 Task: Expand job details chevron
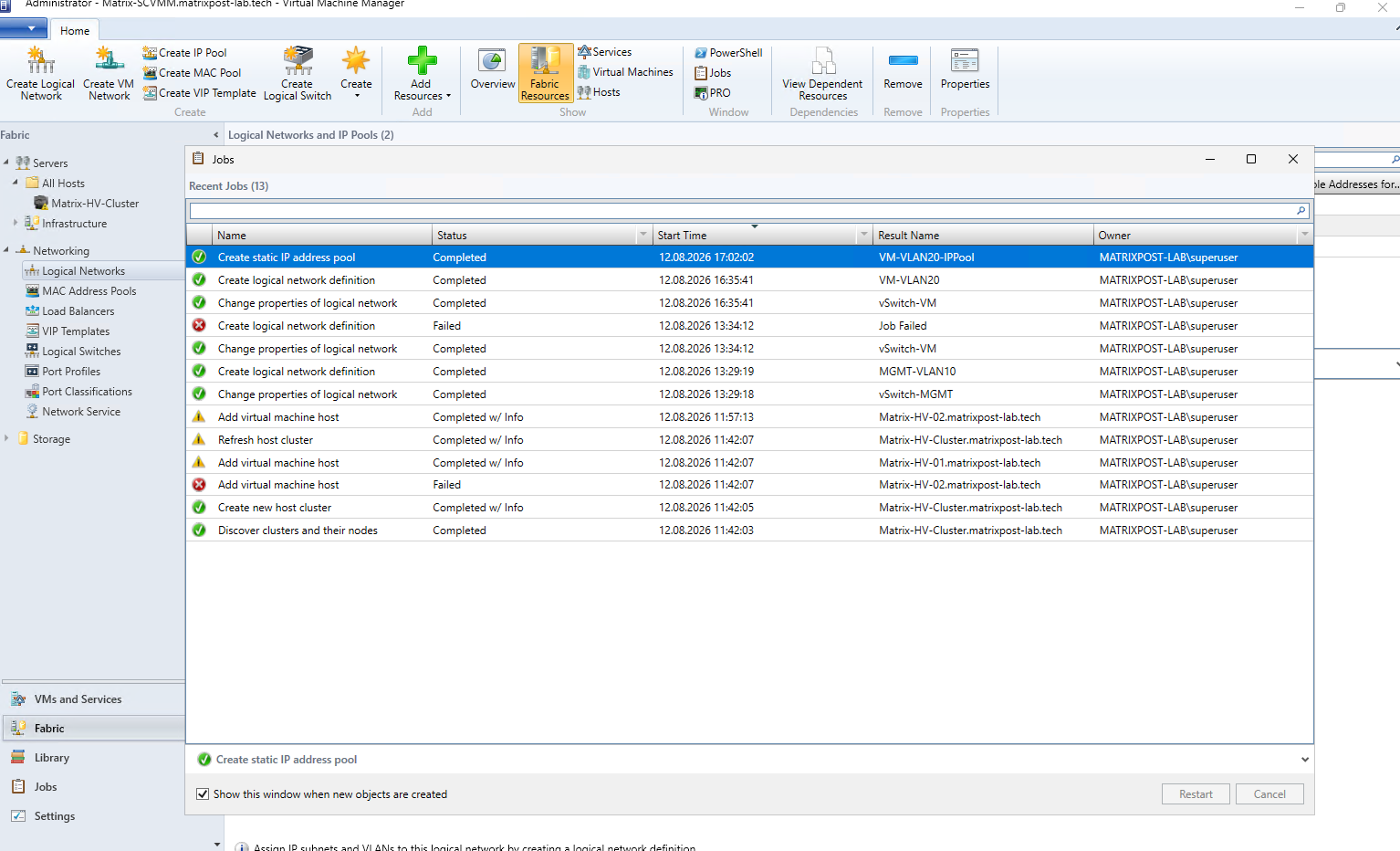[x=1305, y=760]
